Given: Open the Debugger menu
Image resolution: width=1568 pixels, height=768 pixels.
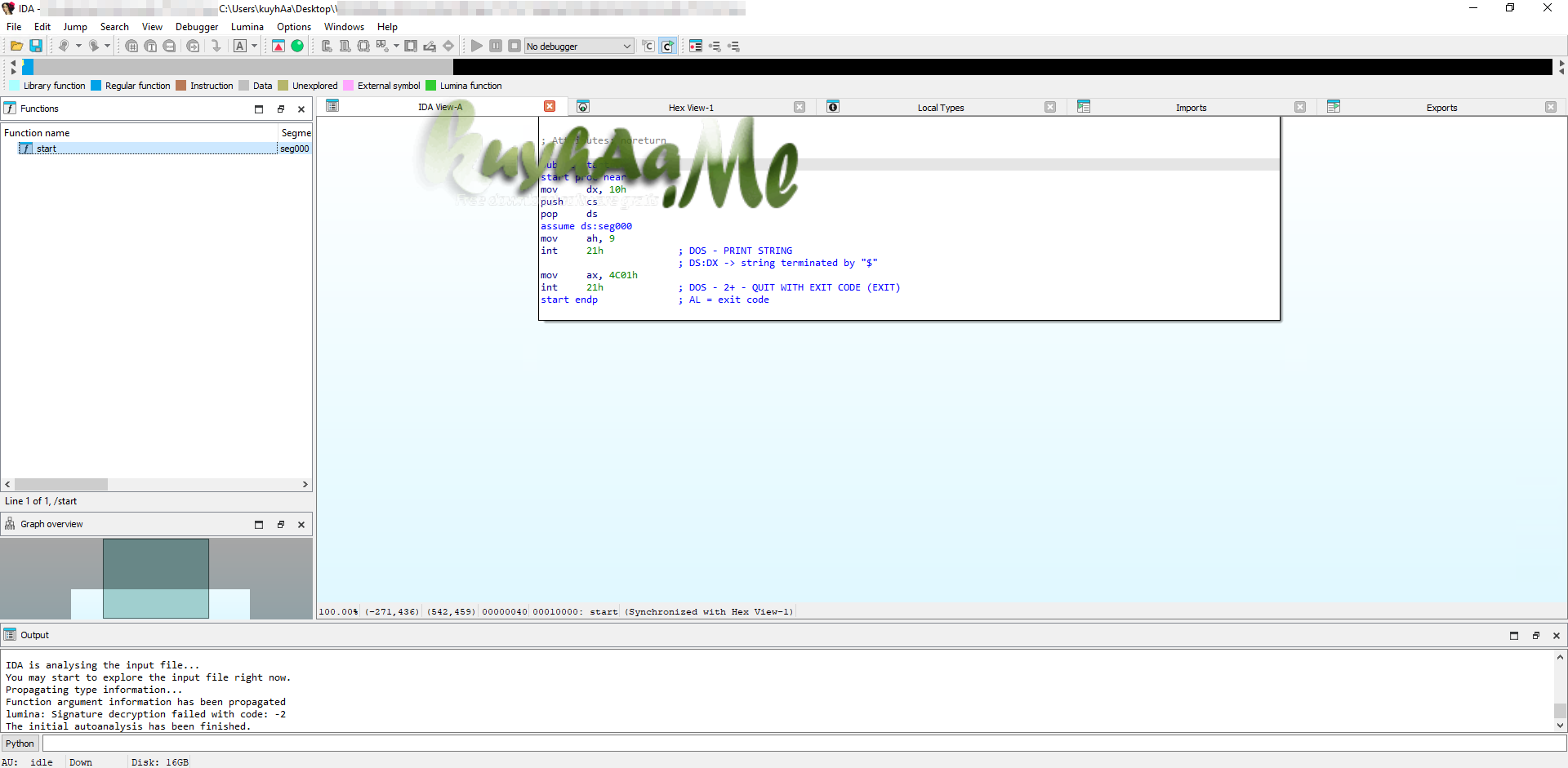Looking at the screenshot, I should click(197, 27).
